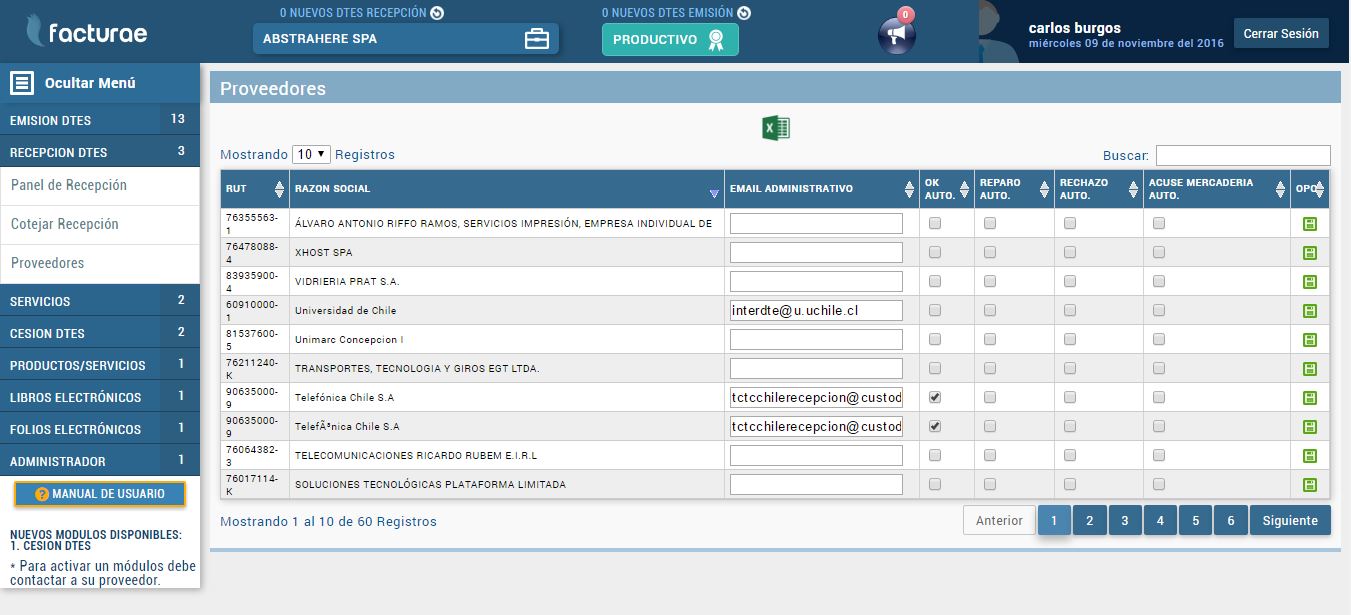
Task: Click the Cerrar Sesión button
Action: [1281, 34]
